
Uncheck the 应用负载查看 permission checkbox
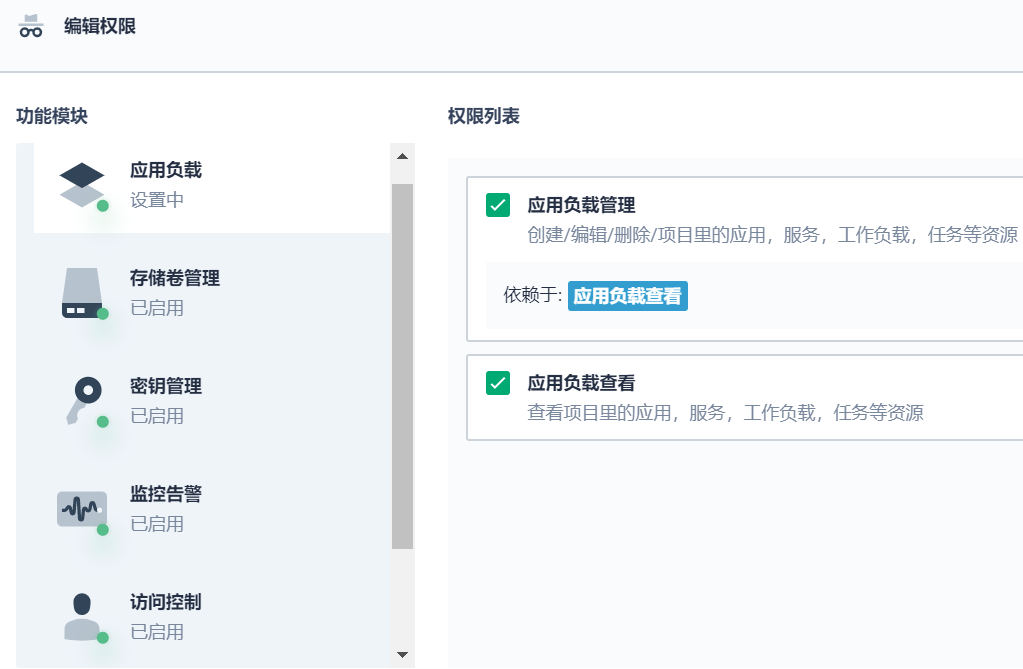coord(498,383)
